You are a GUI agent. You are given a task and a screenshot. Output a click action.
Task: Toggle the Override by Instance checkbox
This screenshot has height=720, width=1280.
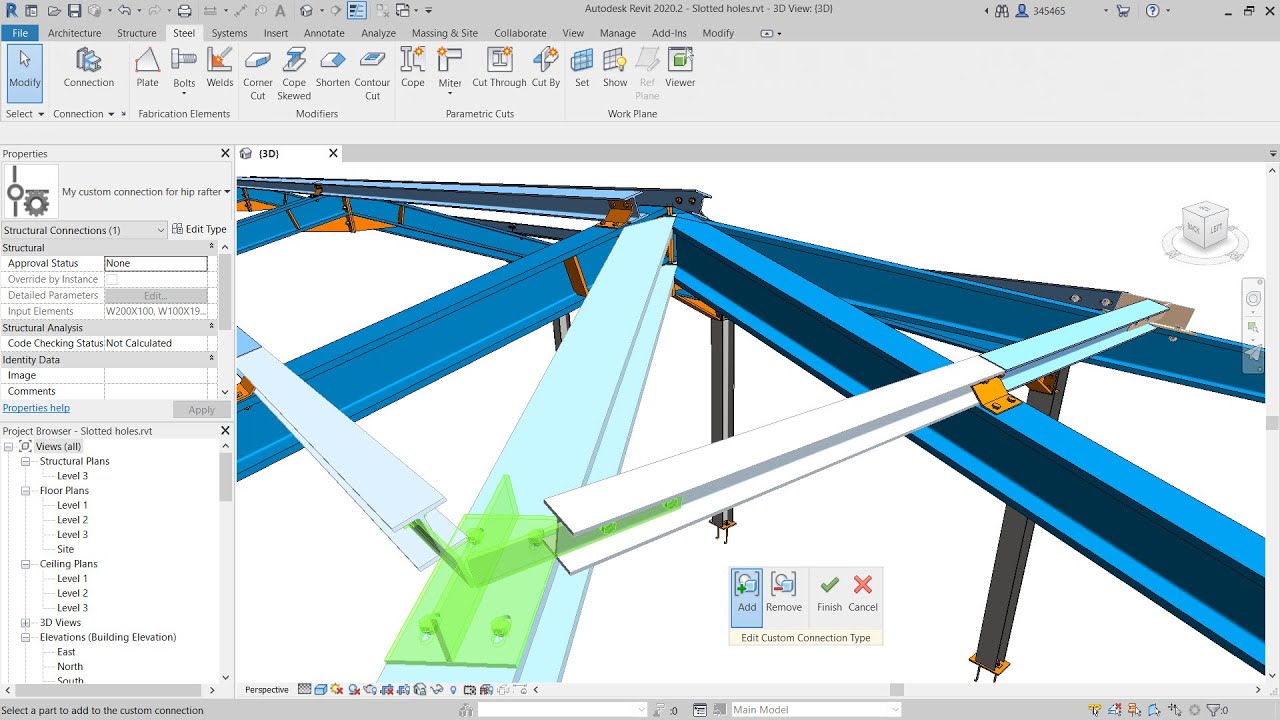[111, 279]
